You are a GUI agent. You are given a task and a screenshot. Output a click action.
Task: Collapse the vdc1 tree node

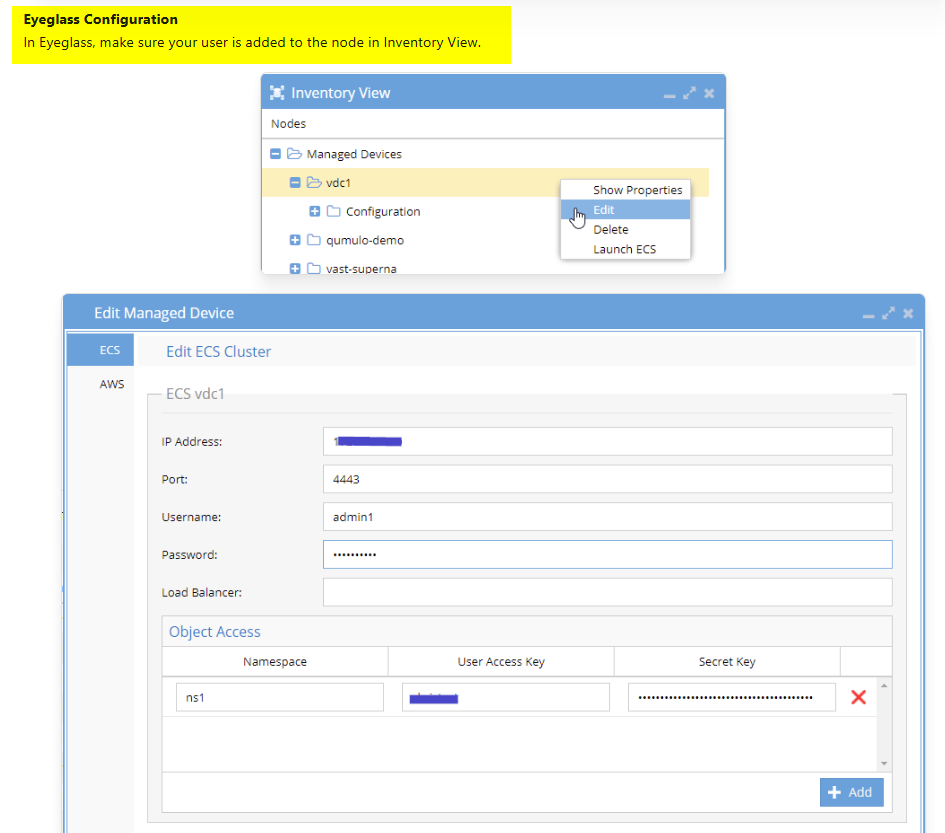click(x=295, y=183)
